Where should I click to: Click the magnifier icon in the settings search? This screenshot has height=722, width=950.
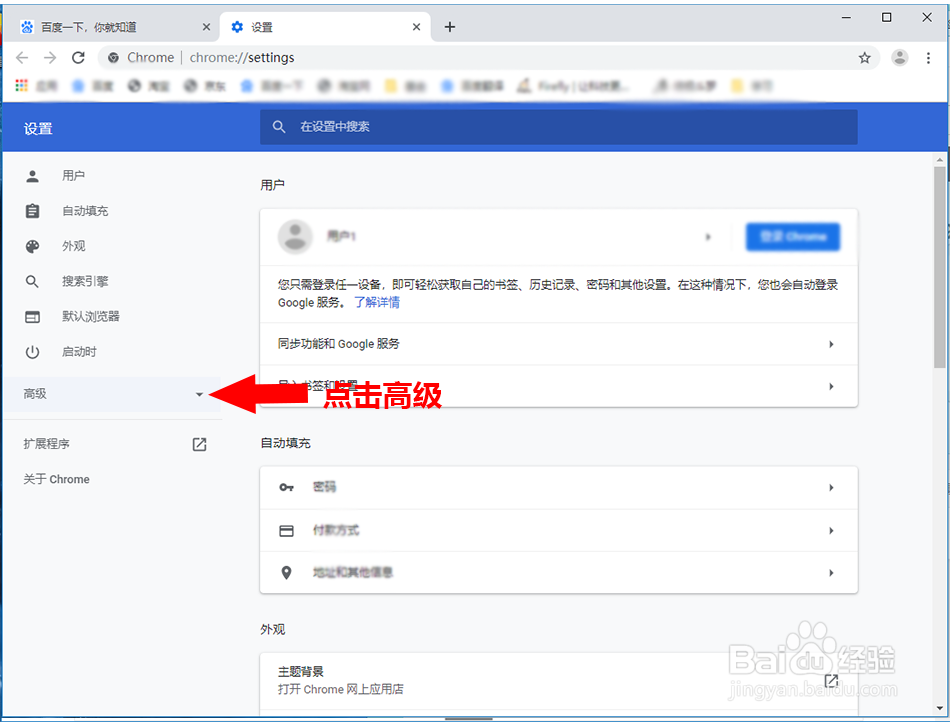point(279,127)
